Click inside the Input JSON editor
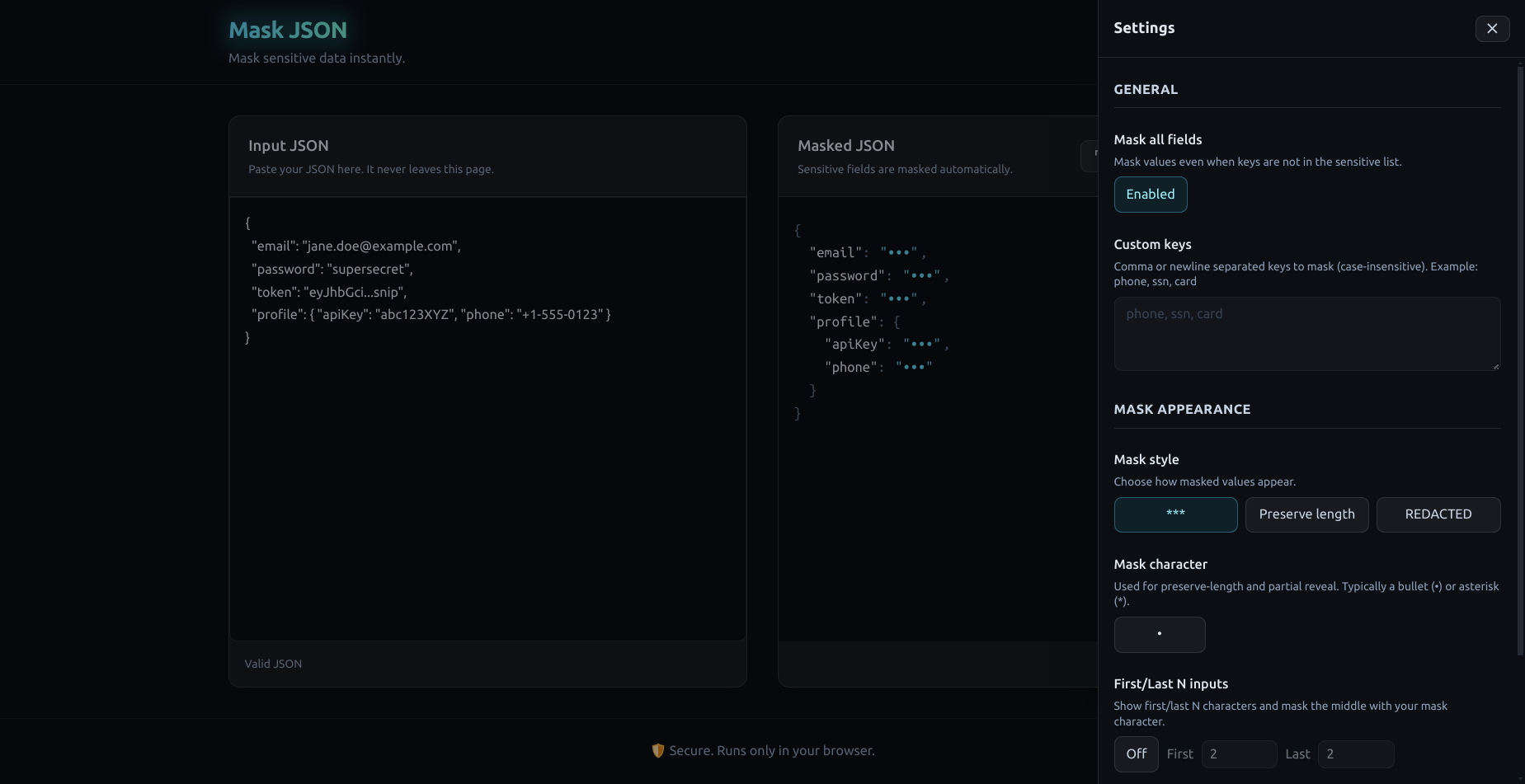1525x784 pixels. 487,419
